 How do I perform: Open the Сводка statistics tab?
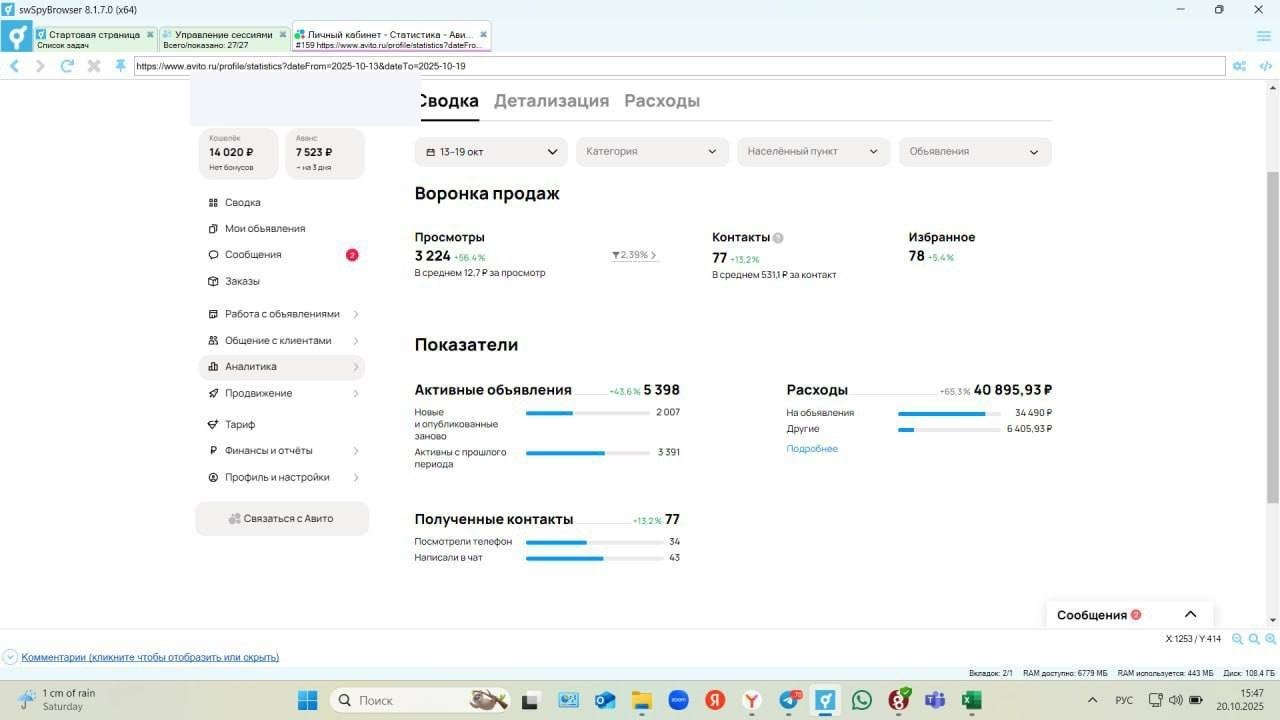pos(447,101)
